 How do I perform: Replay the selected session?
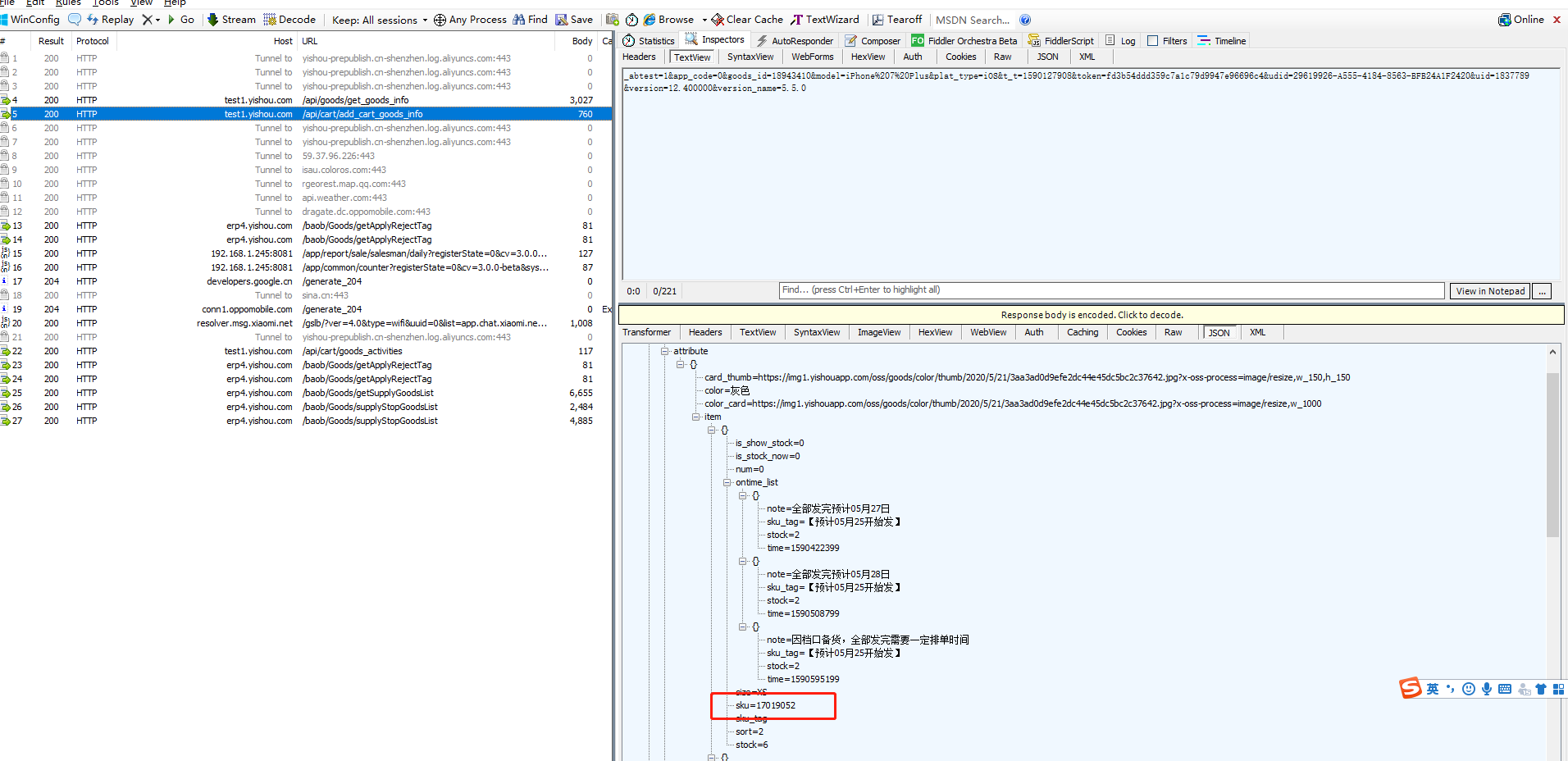pos(111,20)
